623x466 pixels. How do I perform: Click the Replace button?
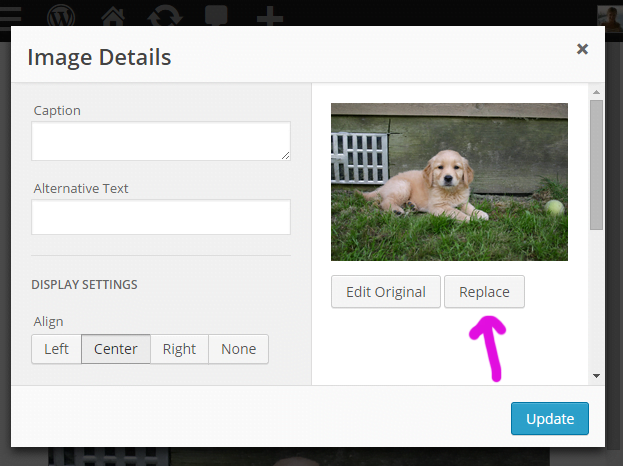pos(484,292)
